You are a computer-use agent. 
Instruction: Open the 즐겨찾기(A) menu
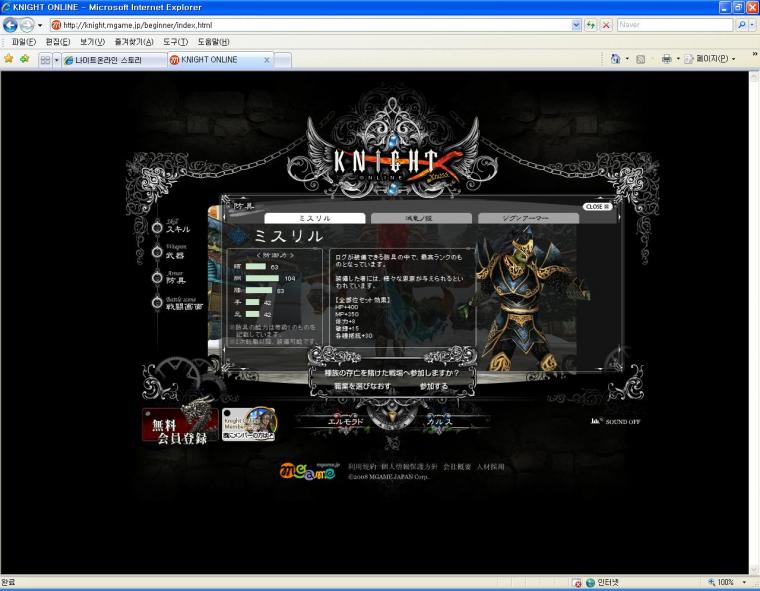point(134,42)
